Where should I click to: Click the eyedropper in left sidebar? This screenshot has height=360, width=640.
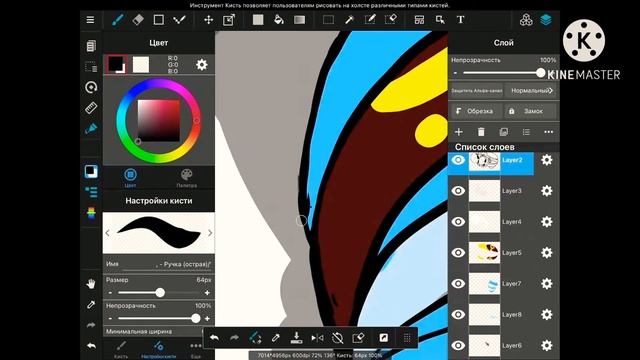91,304
